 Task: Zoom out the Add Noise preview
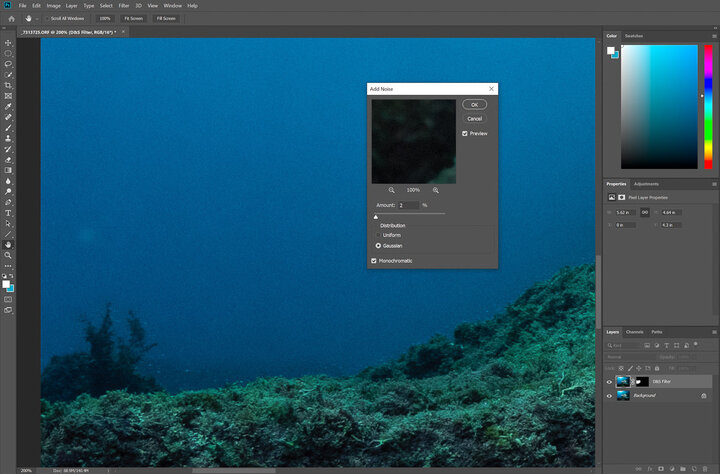391,189
